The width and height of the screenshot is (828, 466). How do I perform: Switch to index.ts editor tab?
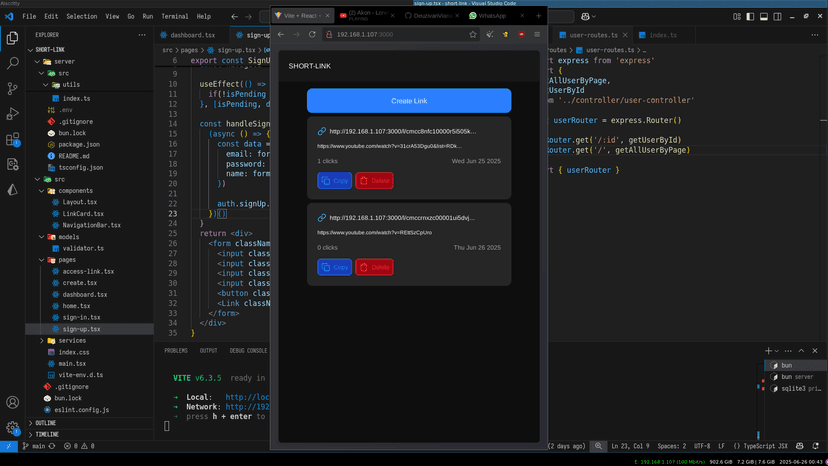[x=663, y=35]
